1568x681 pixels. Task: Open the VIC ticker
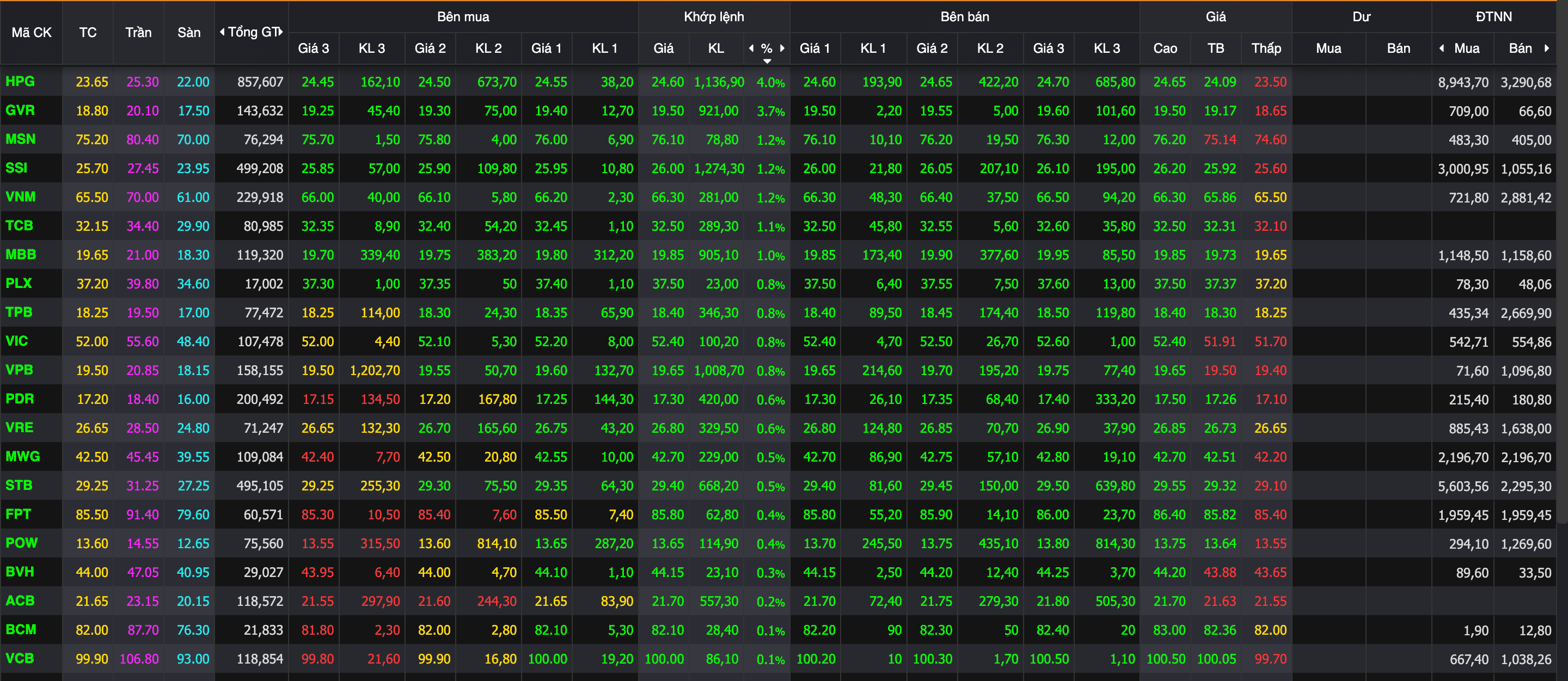pyautogui.click(x=17, y=341)
